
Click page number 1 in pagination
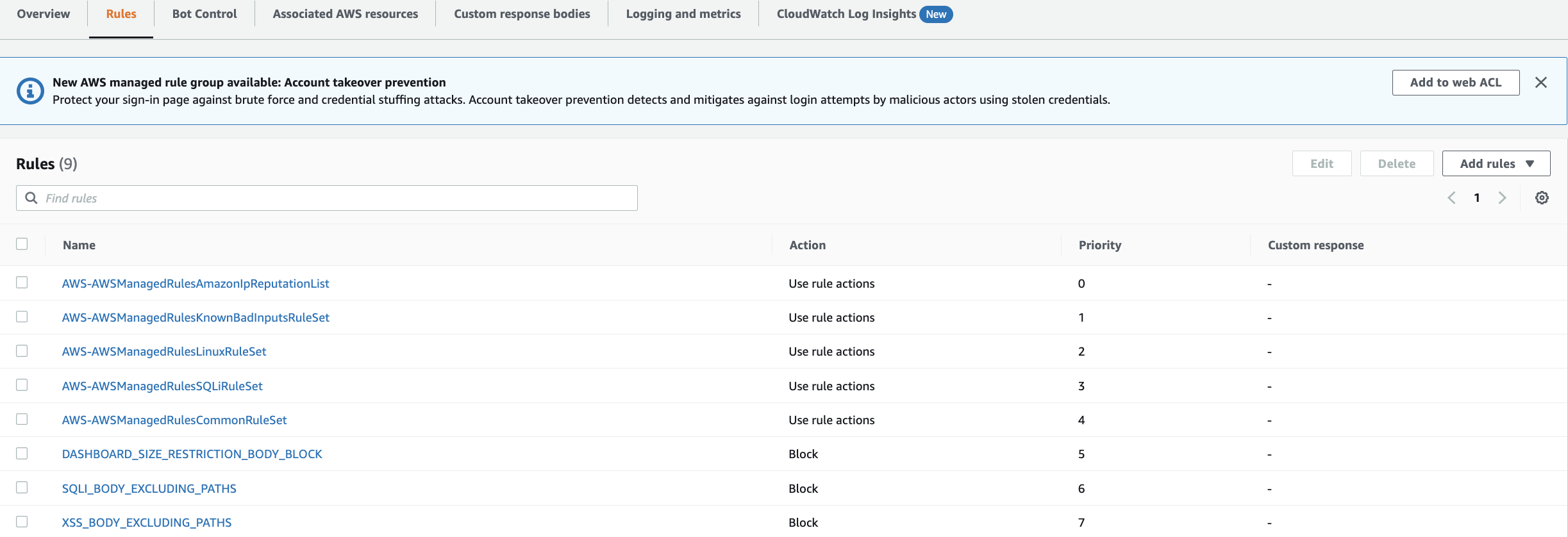tap(1477, 198)
